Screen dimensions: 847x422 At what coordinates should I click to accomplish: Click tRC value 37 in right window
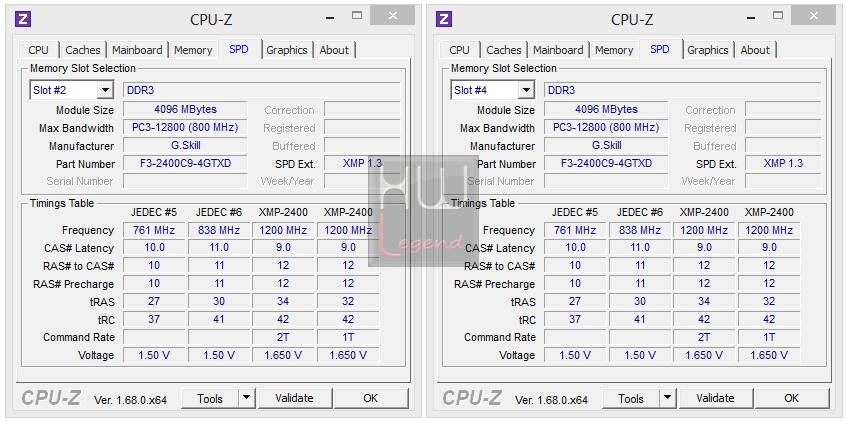(x=575, y=319)
